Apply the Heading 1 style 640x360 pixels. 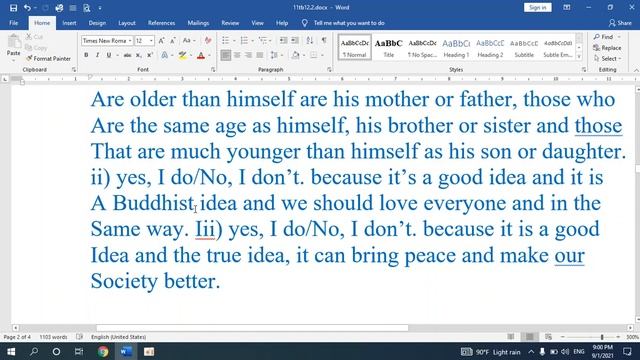[456, 47]
